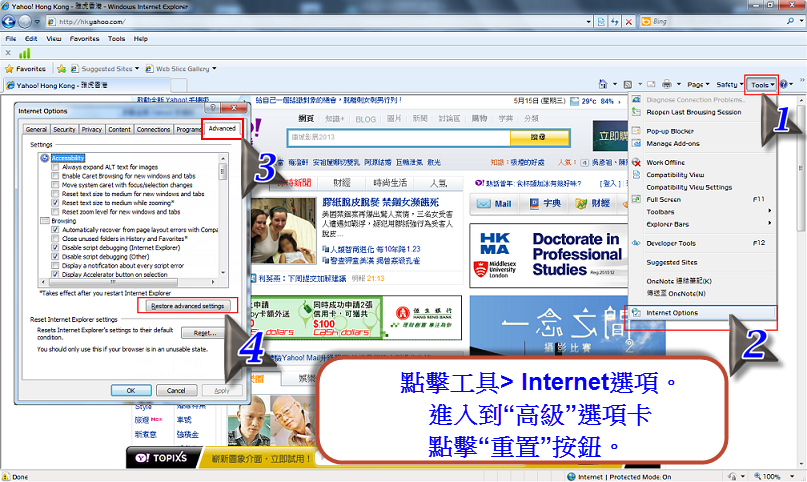Viewport: 807px width, 482px height.
Task: Select the Advanced tab
Action: point(222,129)
